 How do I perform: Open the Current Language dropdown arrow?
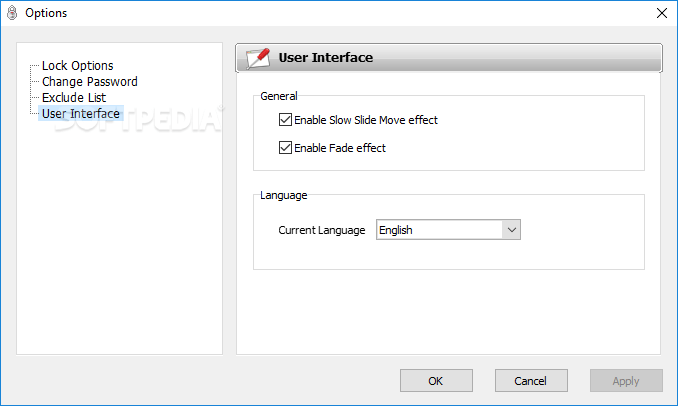512,230
